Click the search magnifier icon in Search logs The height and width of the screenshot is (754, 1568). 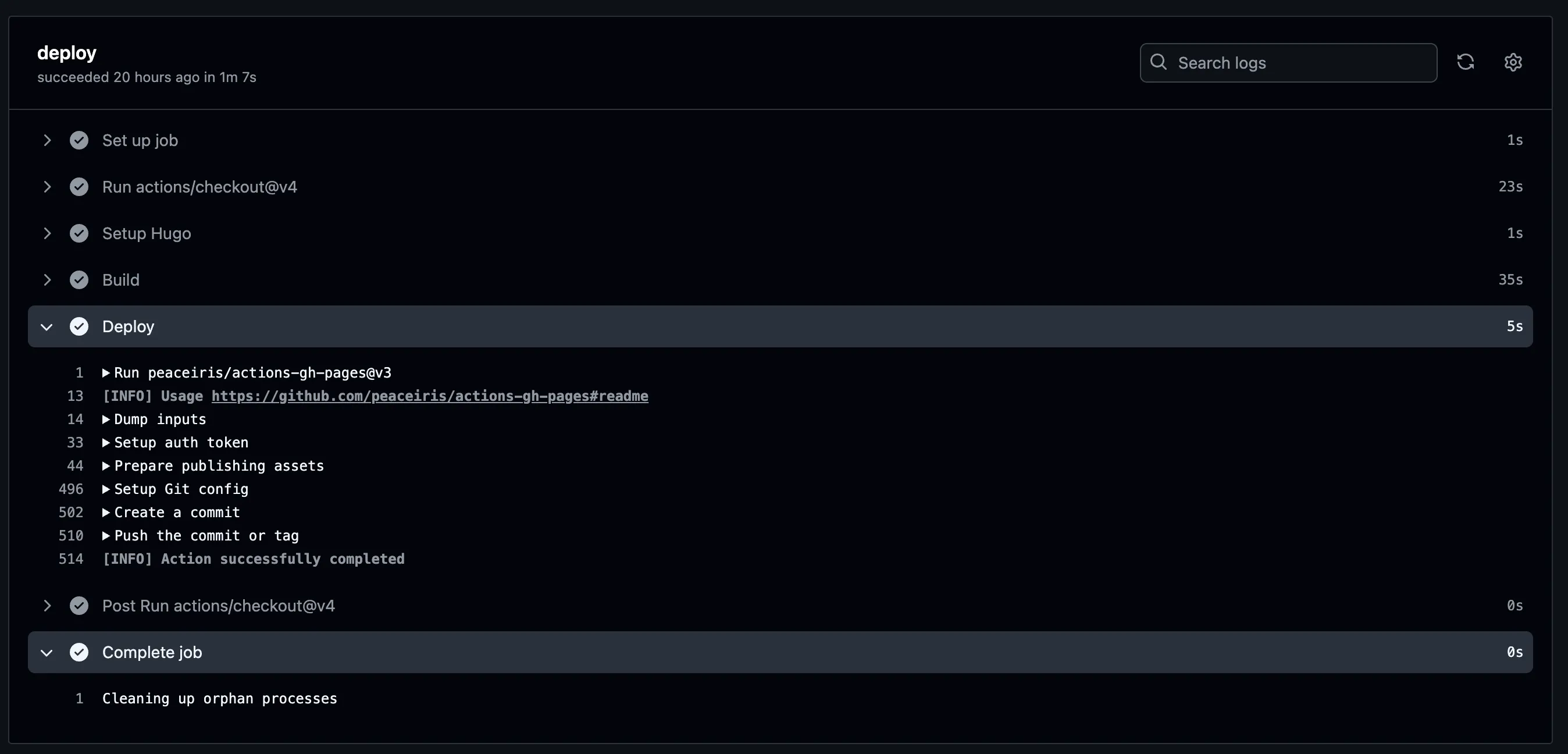pos(1159,62)
